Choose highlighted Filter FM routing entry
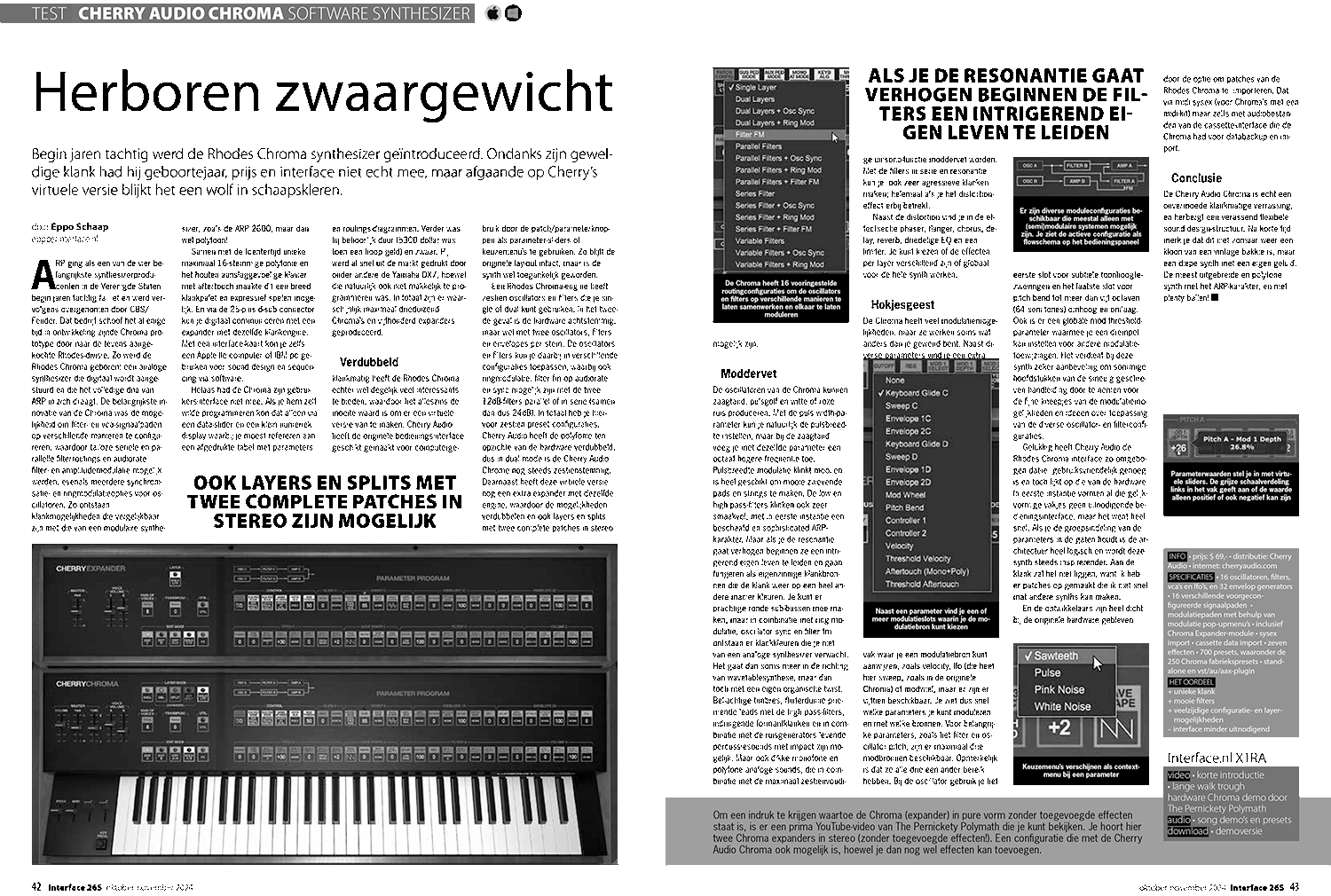This screenshot has height=896, width=1331. [750, 135]
